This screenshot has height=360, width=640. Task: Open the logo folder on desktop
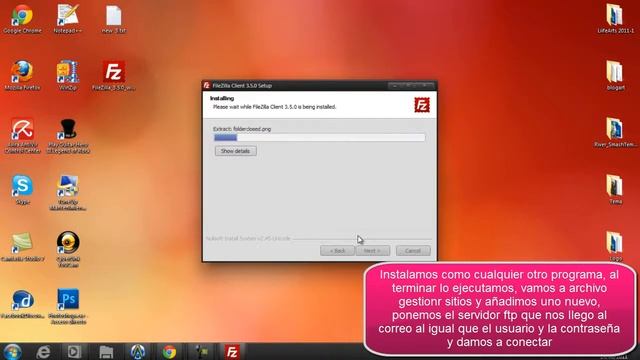tap(615, 247)
